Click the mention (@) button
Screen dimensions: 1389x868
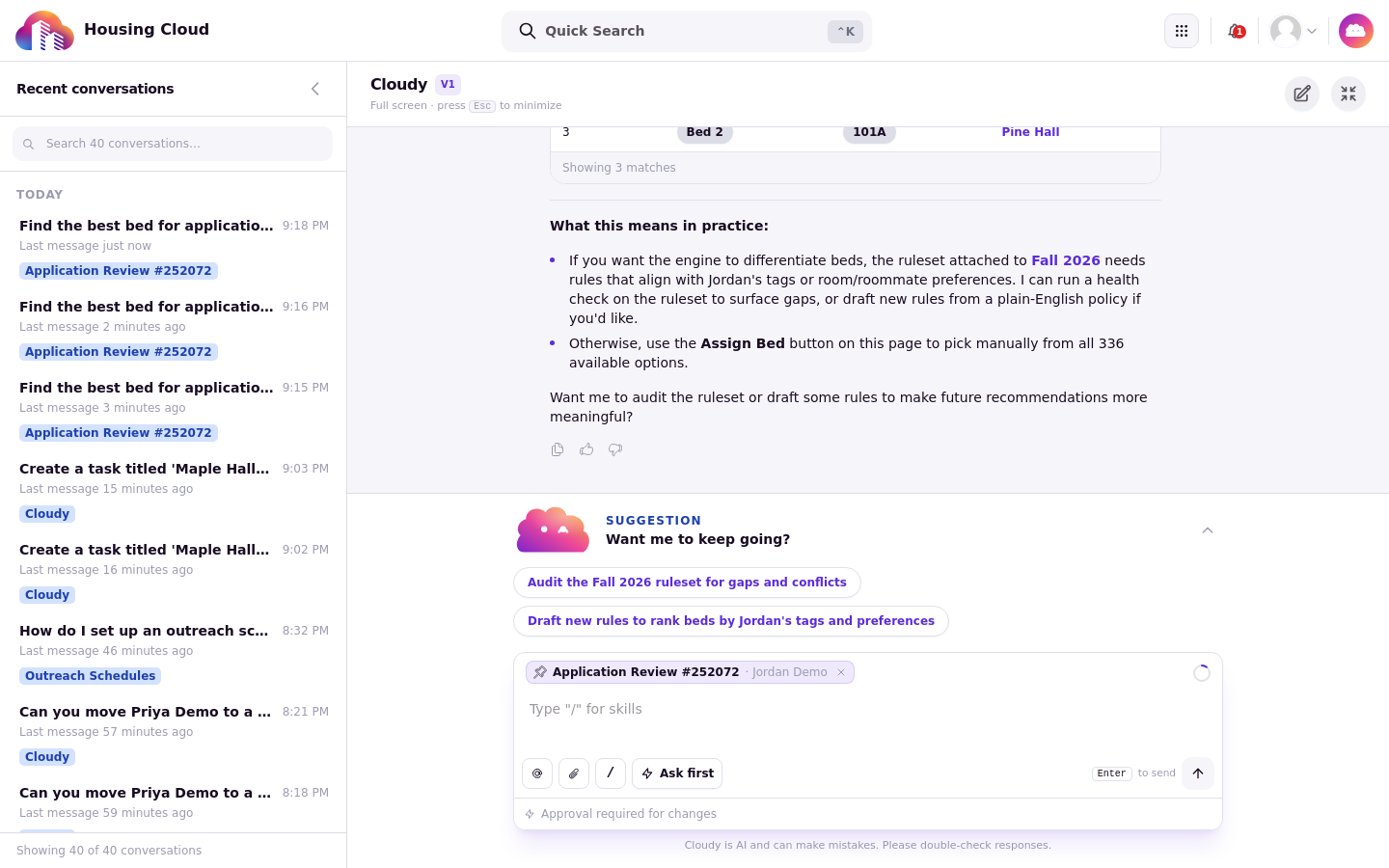point(537,773)
